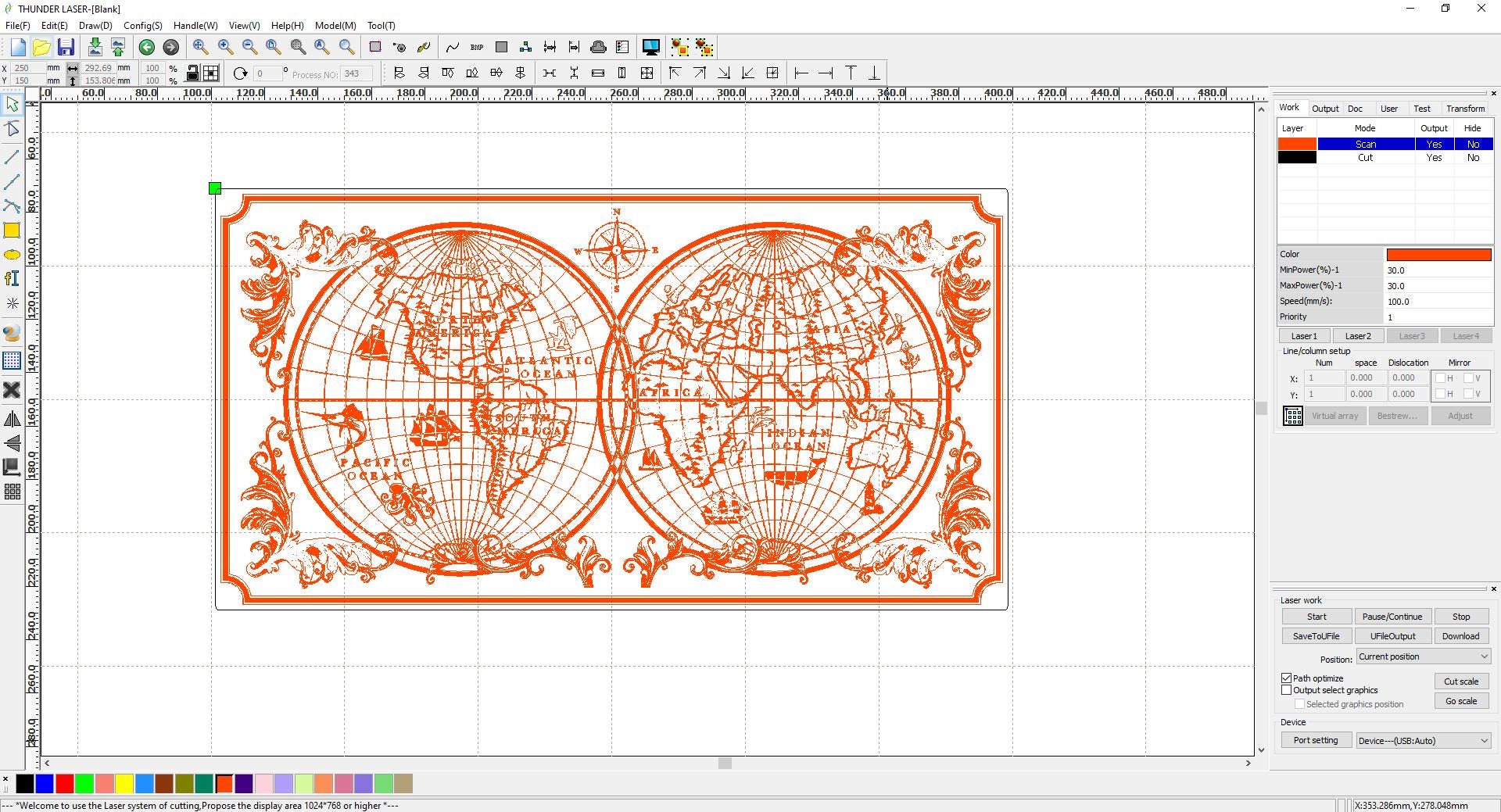Switch to the Output tab

(x=1325, y=109)
